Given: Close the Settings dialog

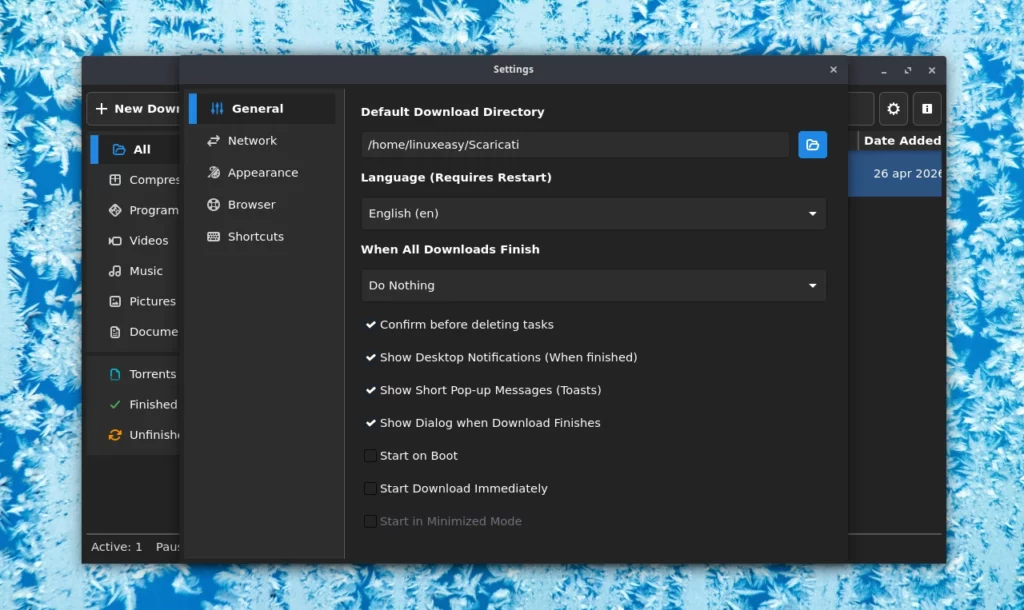Looking at the screenshot, I should [833, 70].
